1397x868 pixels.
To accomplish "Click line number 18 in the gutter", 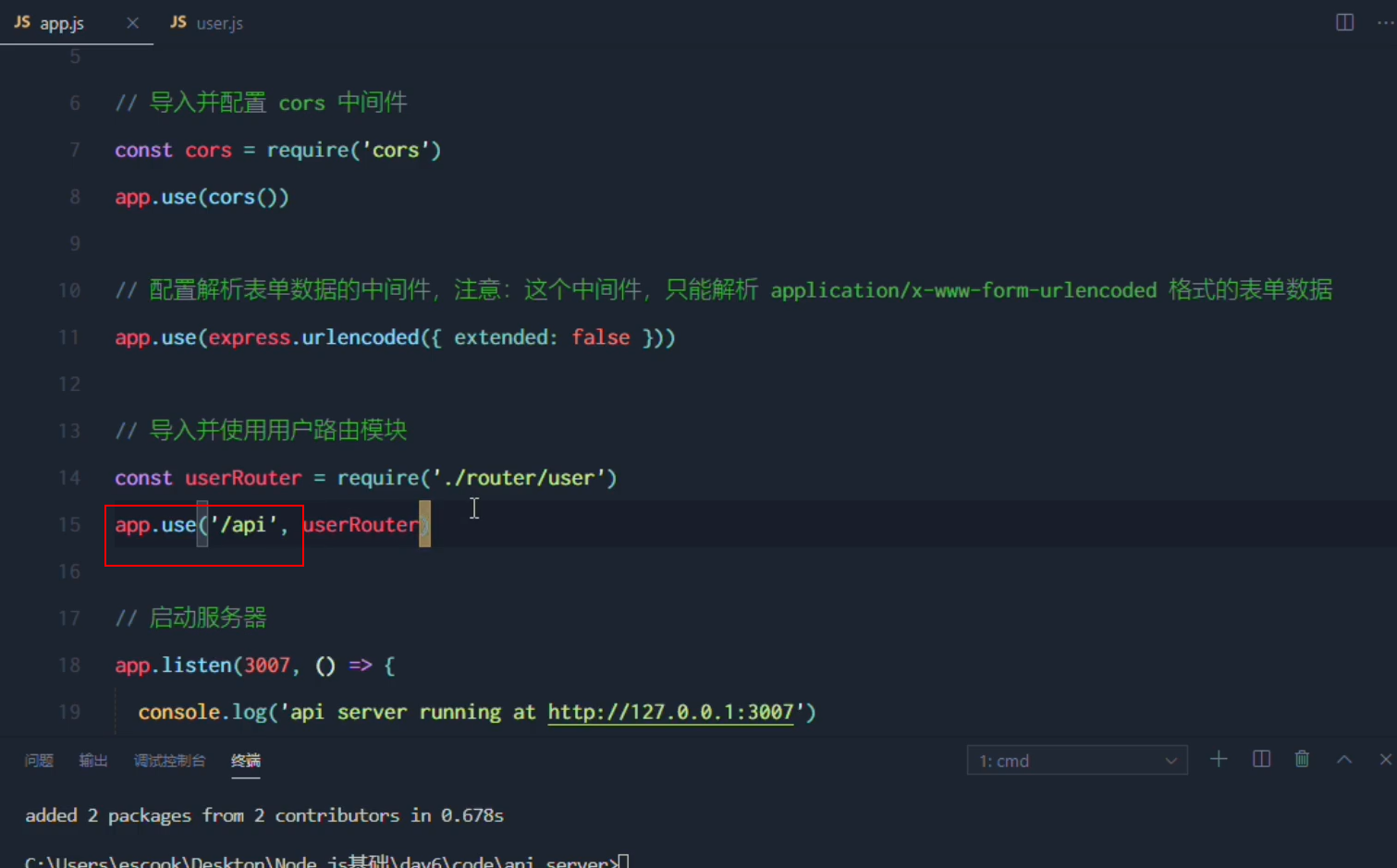I will [70, 666].
